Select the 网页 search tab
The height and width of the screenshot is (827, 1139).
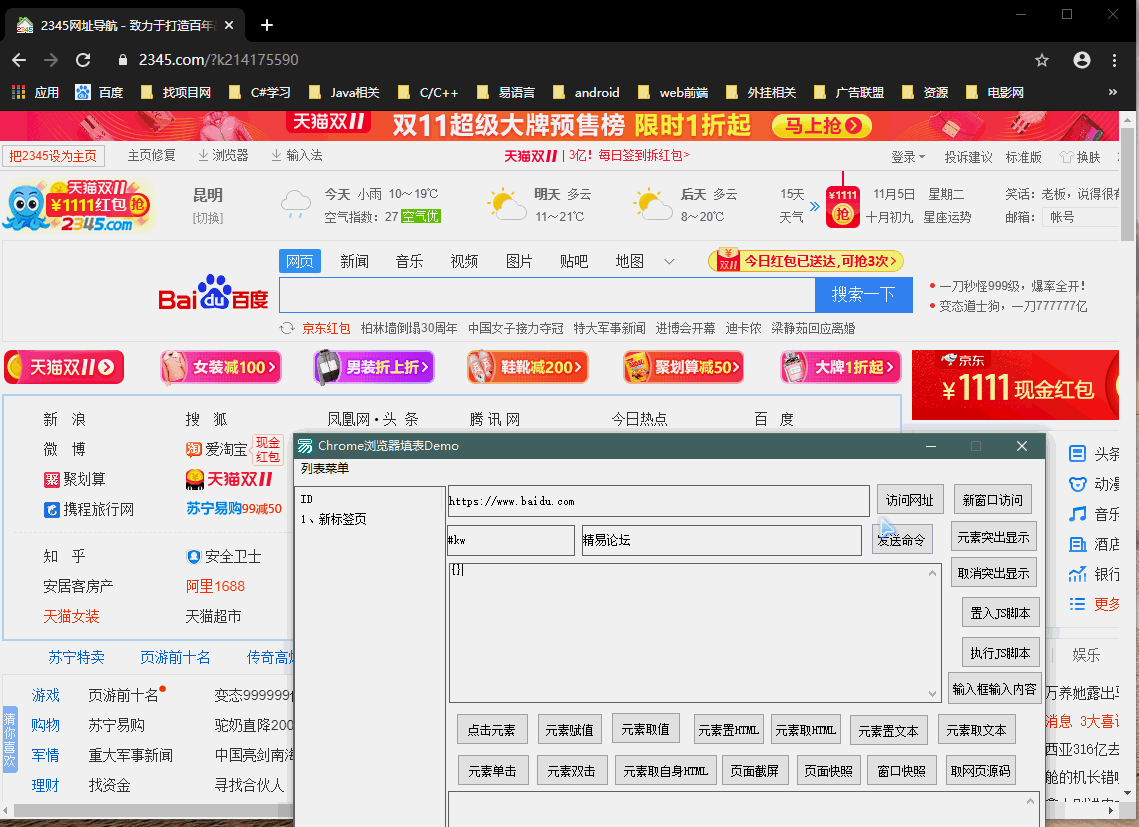click(300, 262)
